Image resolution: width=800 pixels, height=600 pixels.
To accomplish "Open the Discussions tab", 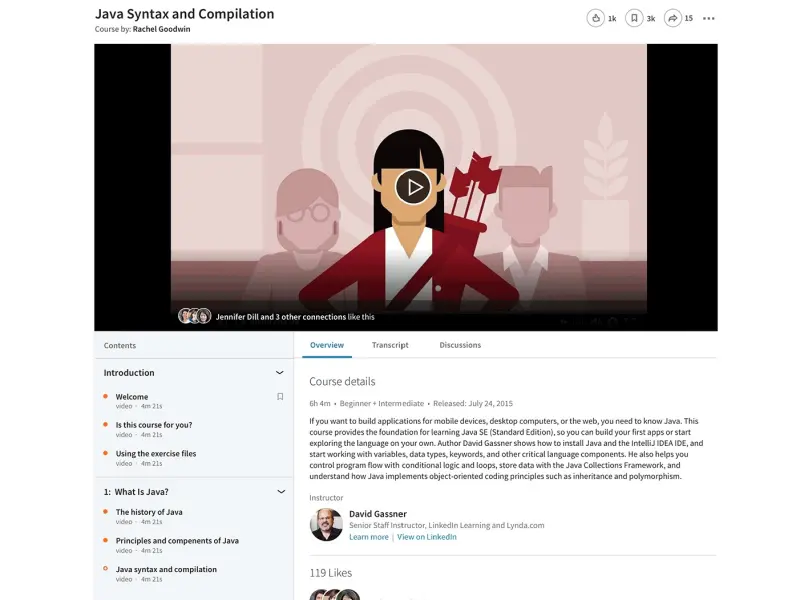I will (x=460, y=345).
